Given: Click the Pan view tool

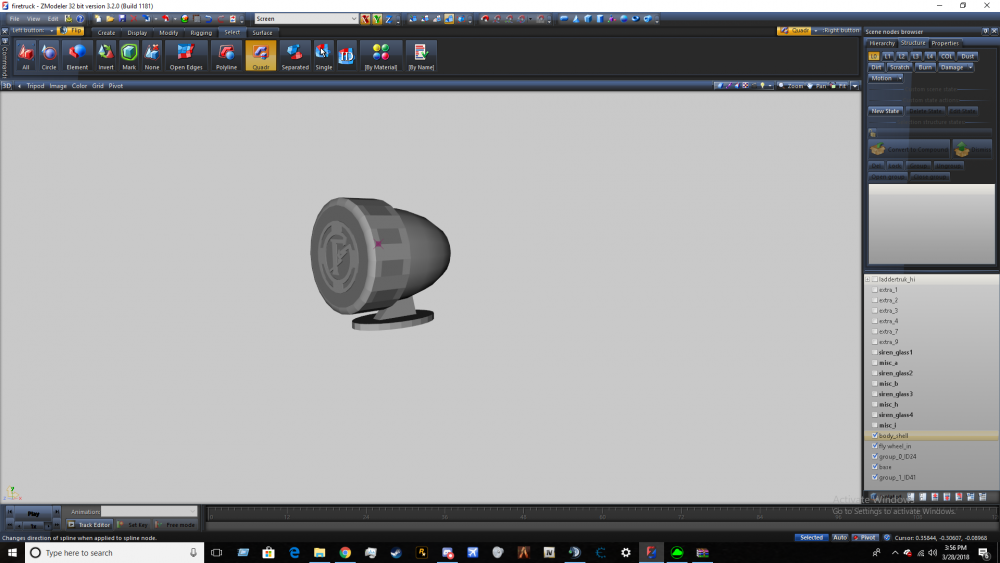Looking at the screenshot, I should (816, 85).
